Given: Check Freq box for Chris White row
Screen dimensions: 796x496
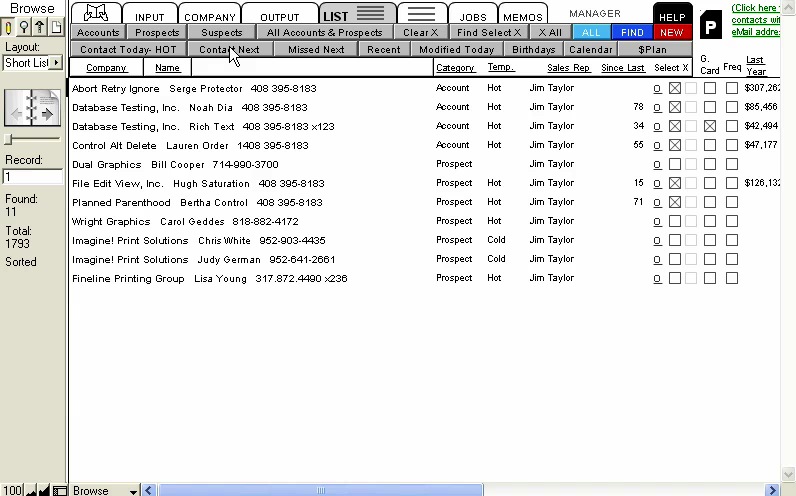Looking at the screenshot, I should coord(732,240).
